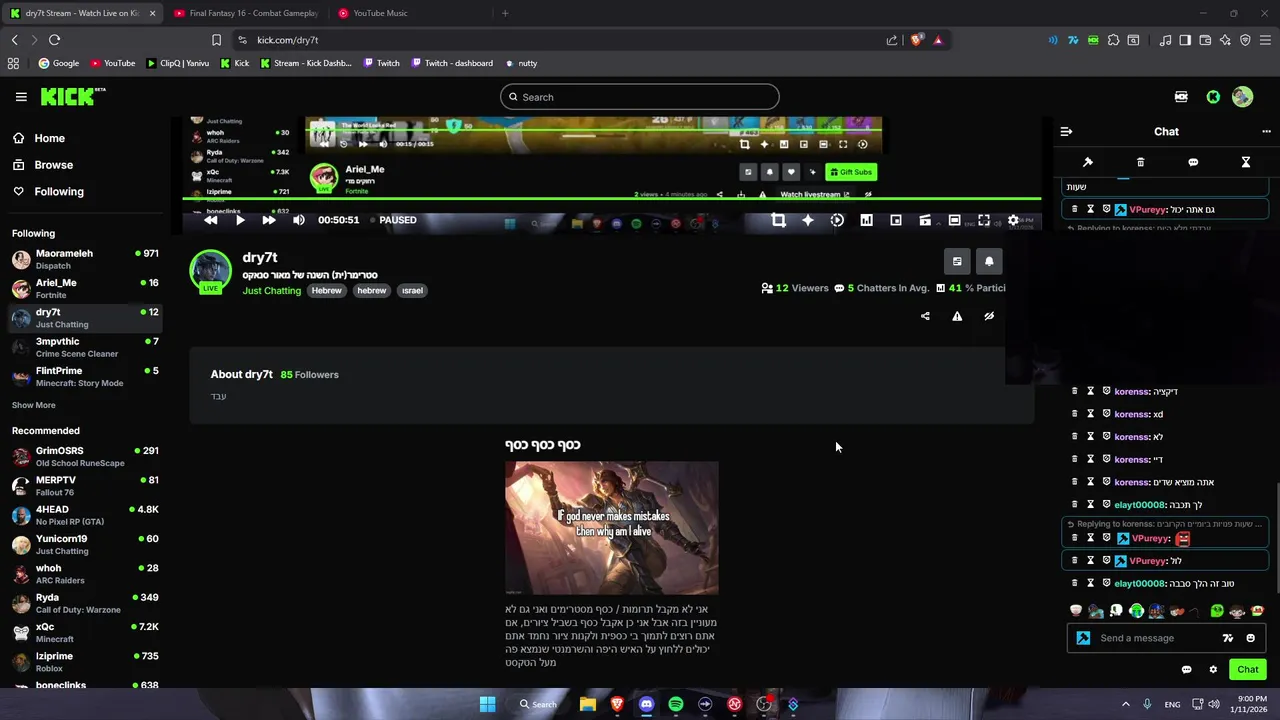Open the ClipQ | Yanivu bookmark
The width and height of the screenshot is (1280, 720).
coord(178,63)
